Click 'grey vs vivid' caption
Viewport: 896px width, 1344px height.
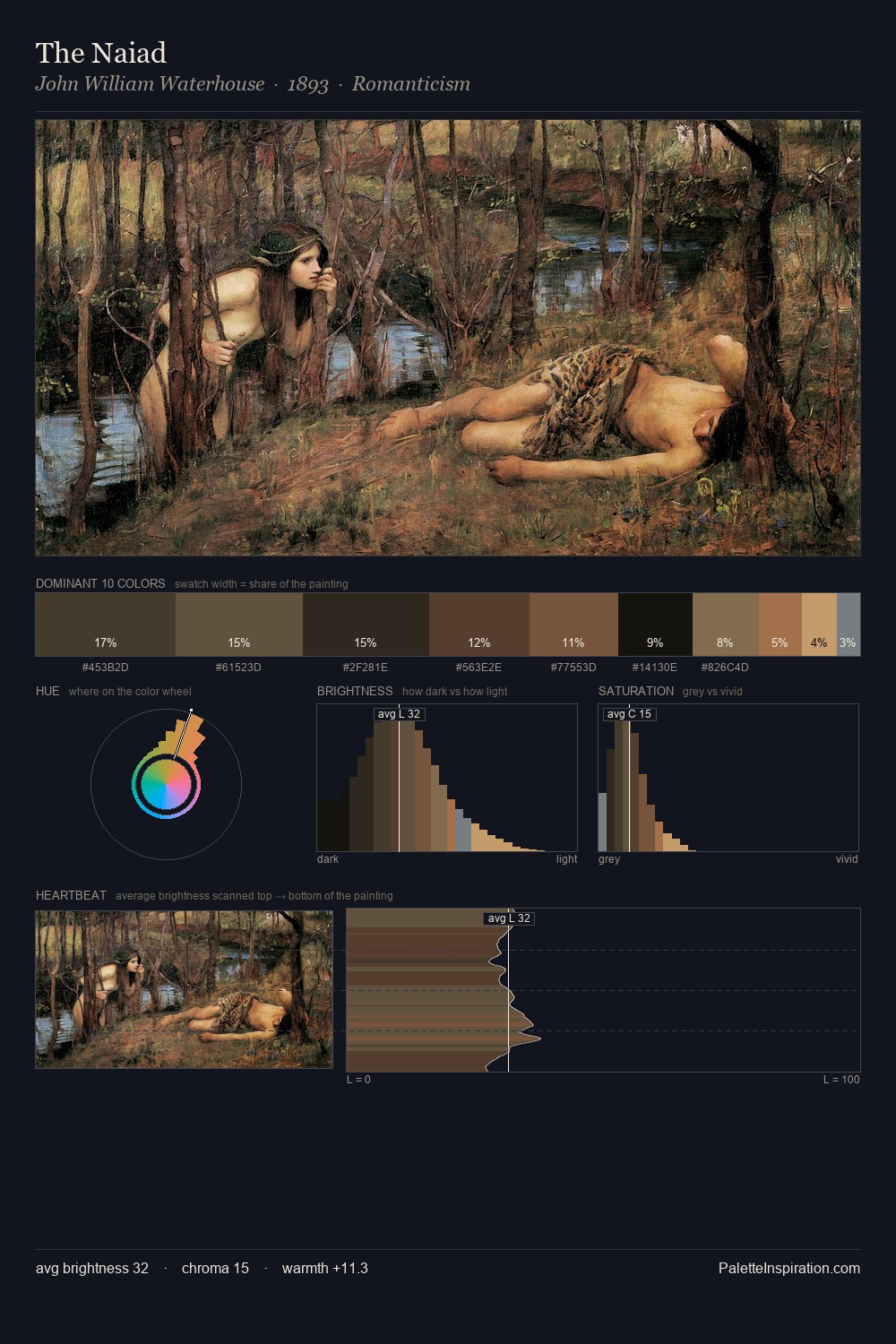[712, 692]
